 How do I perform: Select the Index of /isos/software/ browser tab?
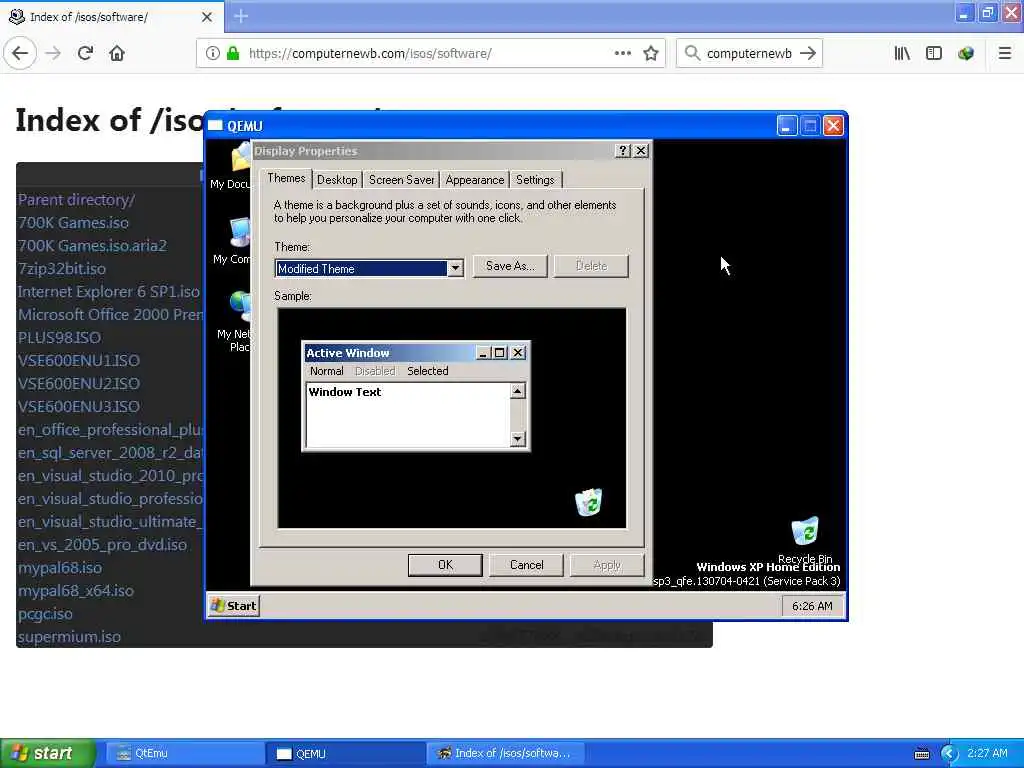[111, 17]
